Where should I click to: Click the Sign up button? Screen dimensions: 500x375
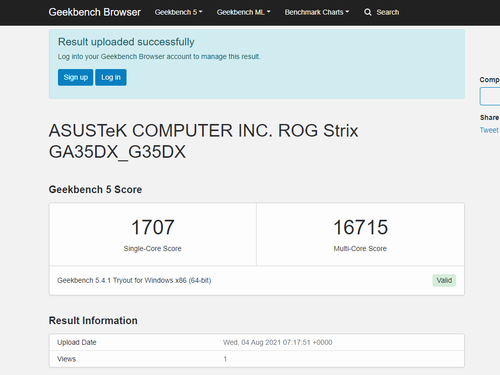pyautogui.click(x=75, y=77)
